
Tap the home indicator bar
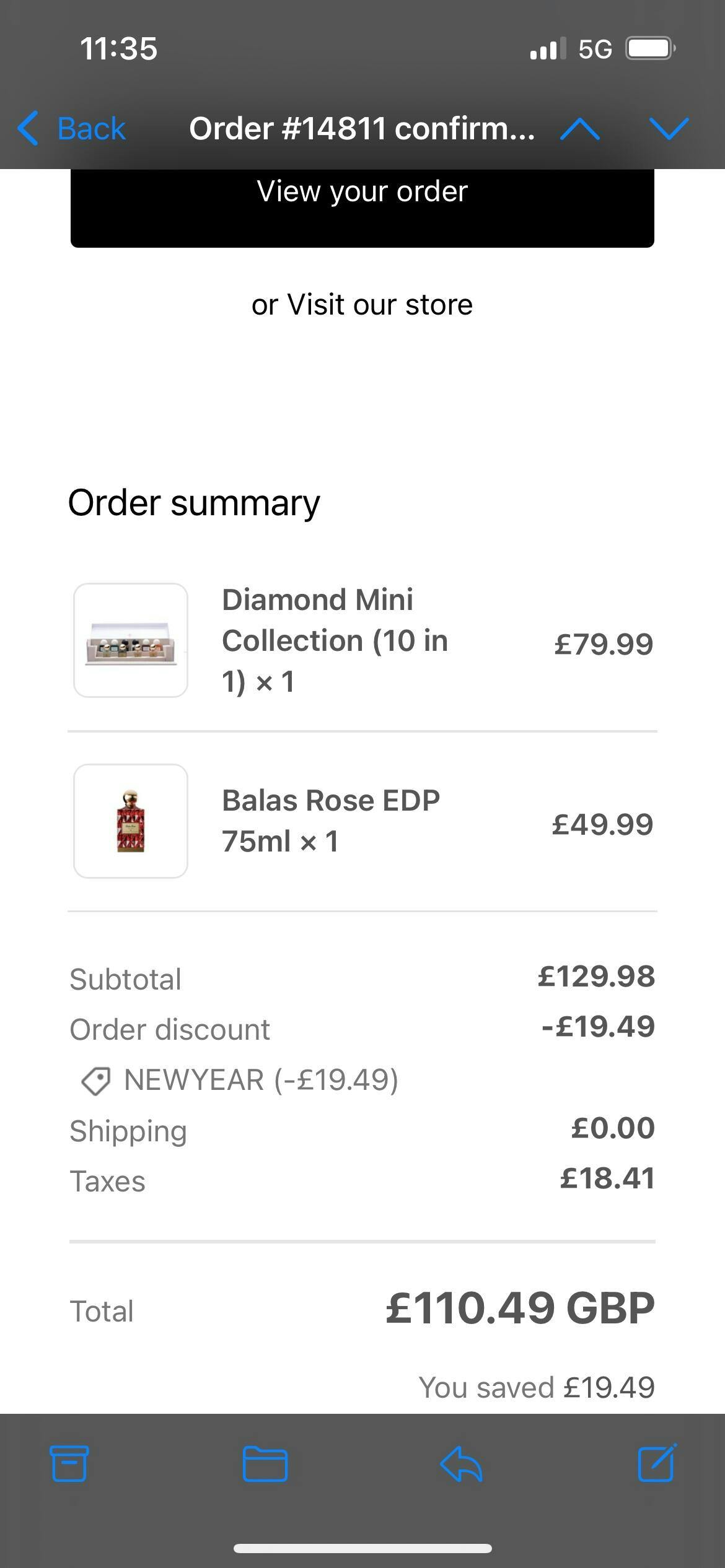coord(362,1548)
